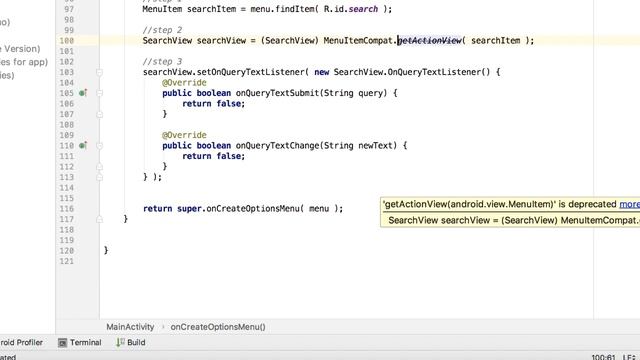Collapse the code block at line 103
This screenshot has height=360, width=640.
coord(99,72)
